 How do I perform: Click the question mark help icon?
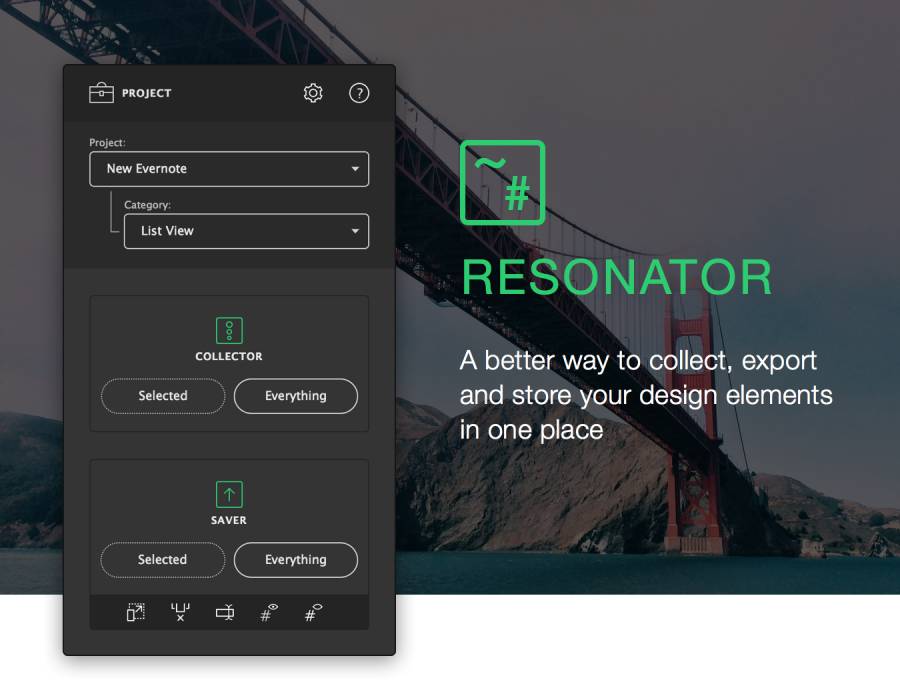pyautogui.click(x=359, y=93)
